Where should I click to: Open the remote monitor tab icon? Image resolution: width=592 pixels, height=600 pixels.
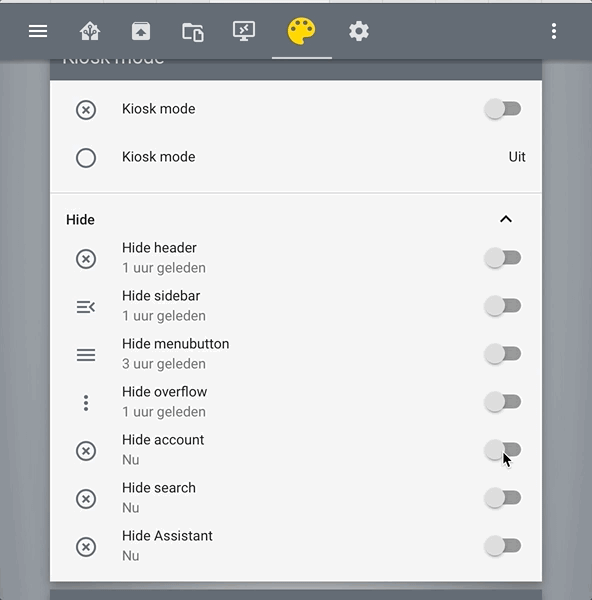click(x=244, y=31)
